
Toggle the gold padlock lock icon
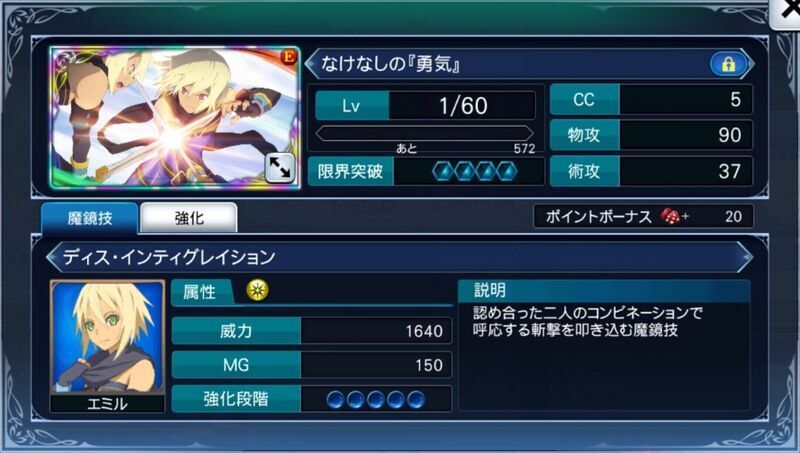[x=728, y=64]
